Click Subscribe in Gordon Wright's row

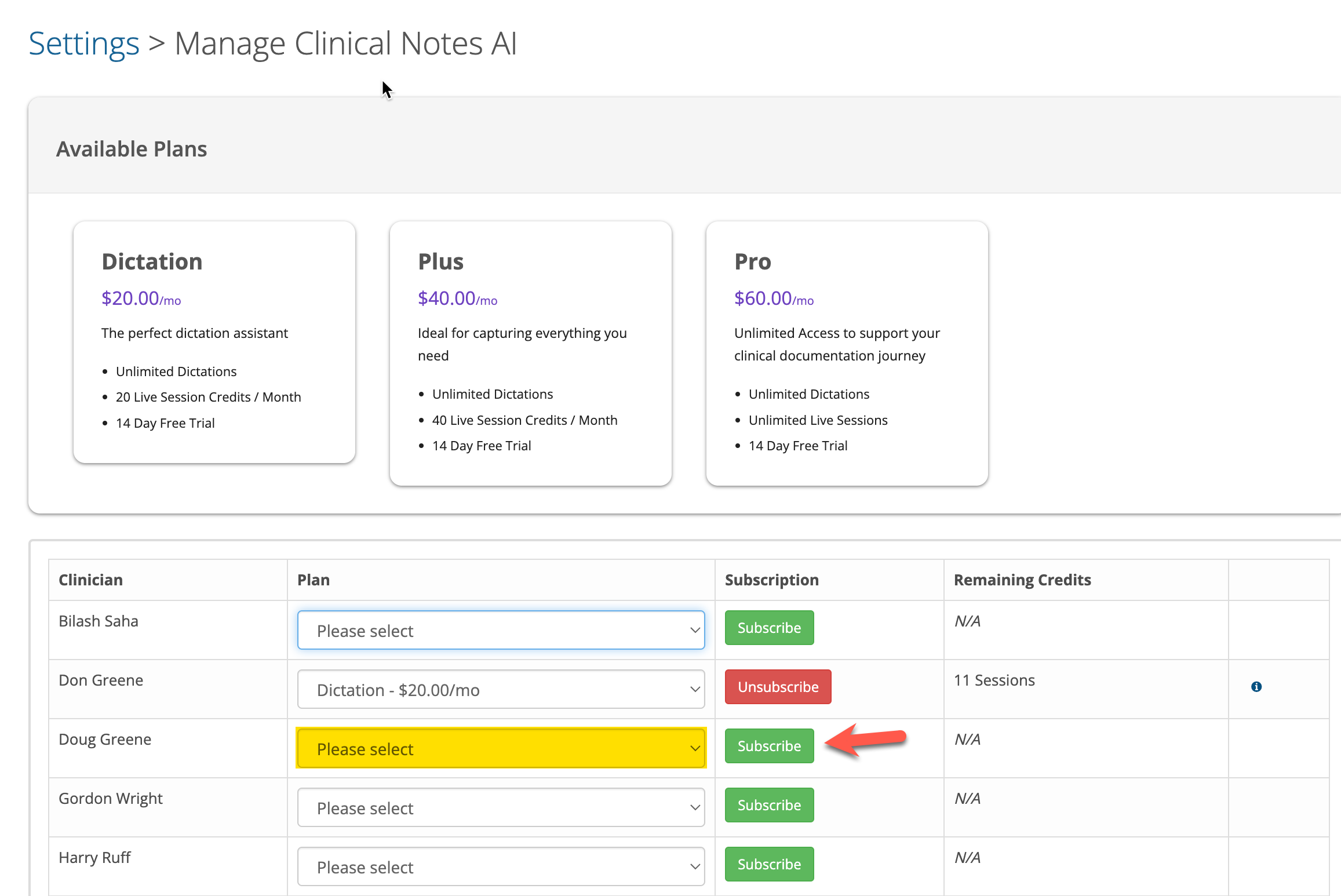coord(770,805)
